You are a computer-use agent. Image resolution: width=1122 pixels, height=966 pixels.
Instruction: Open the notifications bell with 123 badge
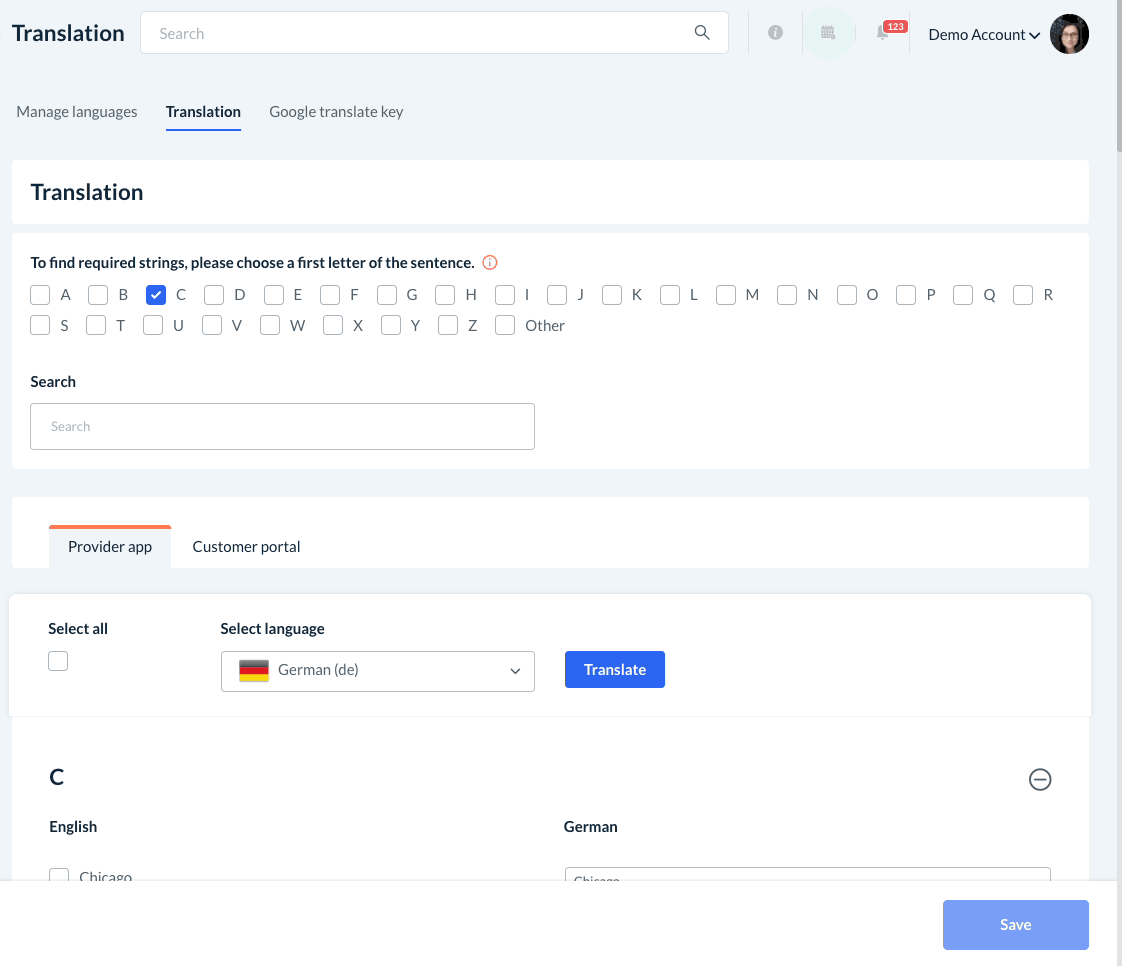coord(883,33)
